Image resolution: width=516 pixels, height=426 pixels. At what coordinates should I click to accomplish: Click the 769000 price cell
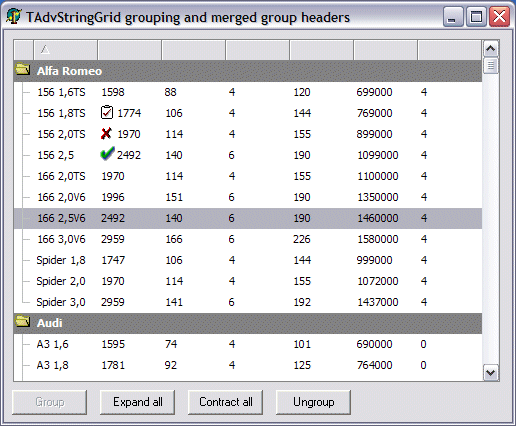(x=374, y=113)
